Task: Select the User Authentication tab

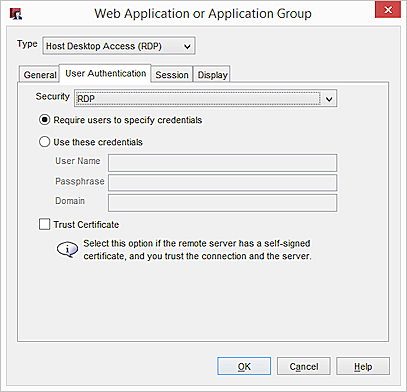Action: click(x=105, y=73)
